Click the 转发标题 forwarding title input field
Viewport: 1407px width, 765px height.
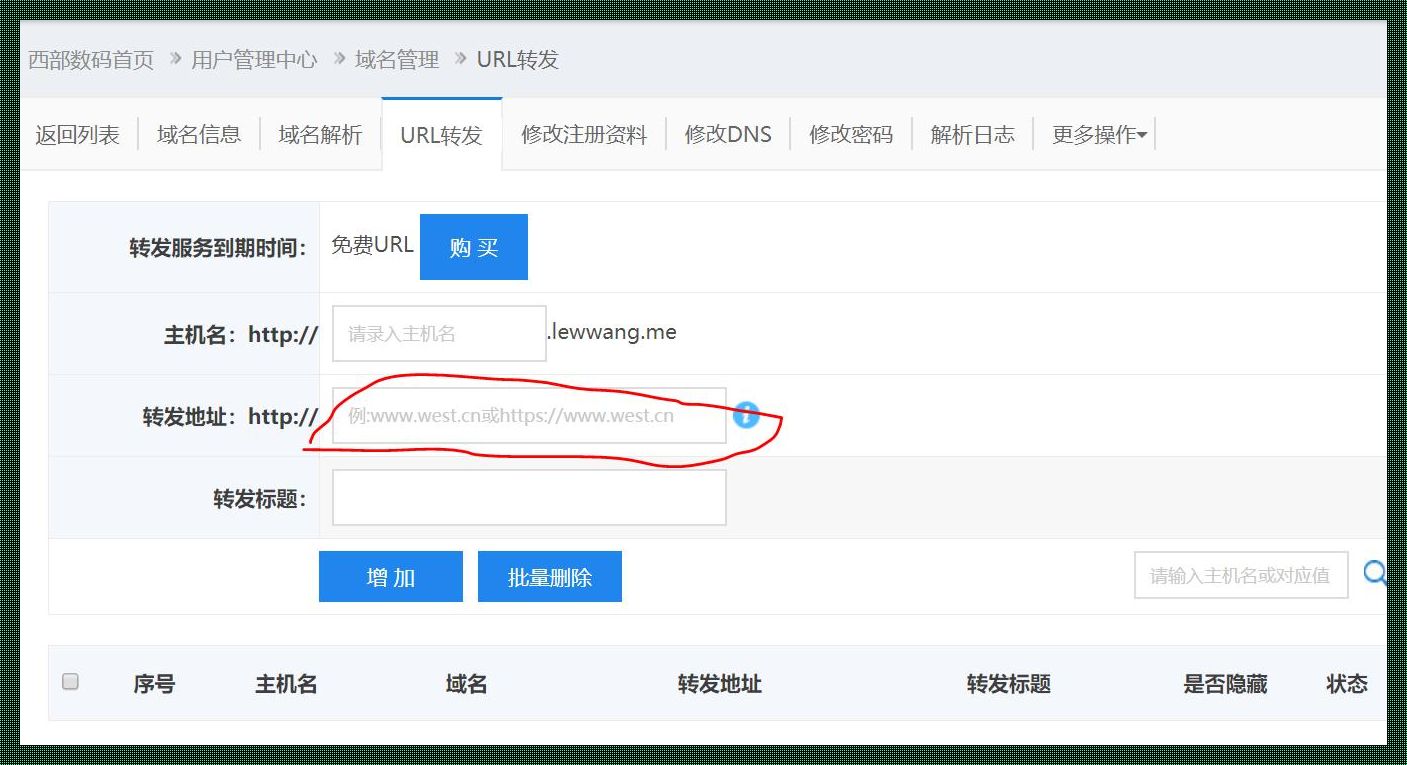528,497
